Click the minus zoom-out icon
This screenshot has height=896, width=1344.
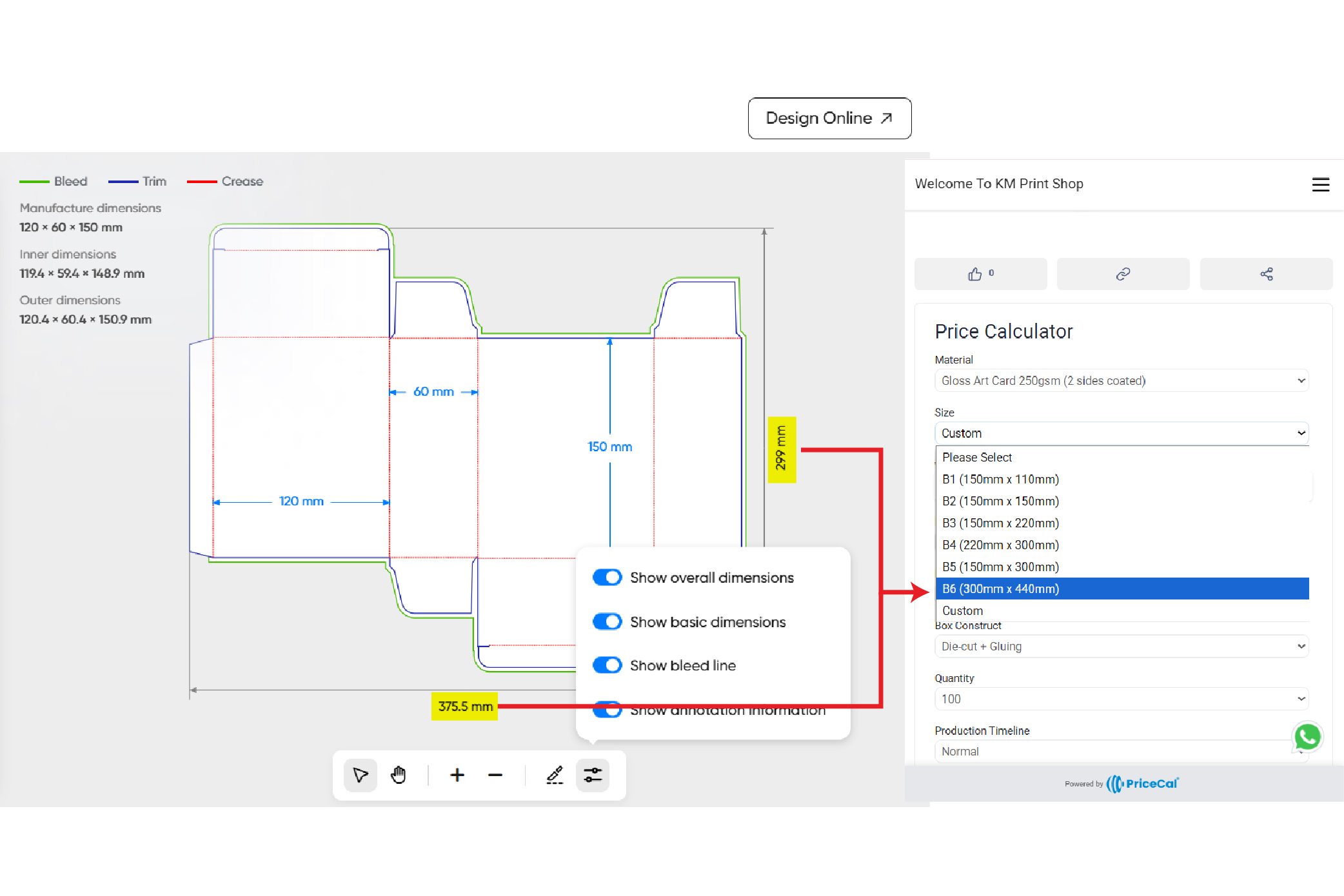pyautogui.click(x=495, y=775)
